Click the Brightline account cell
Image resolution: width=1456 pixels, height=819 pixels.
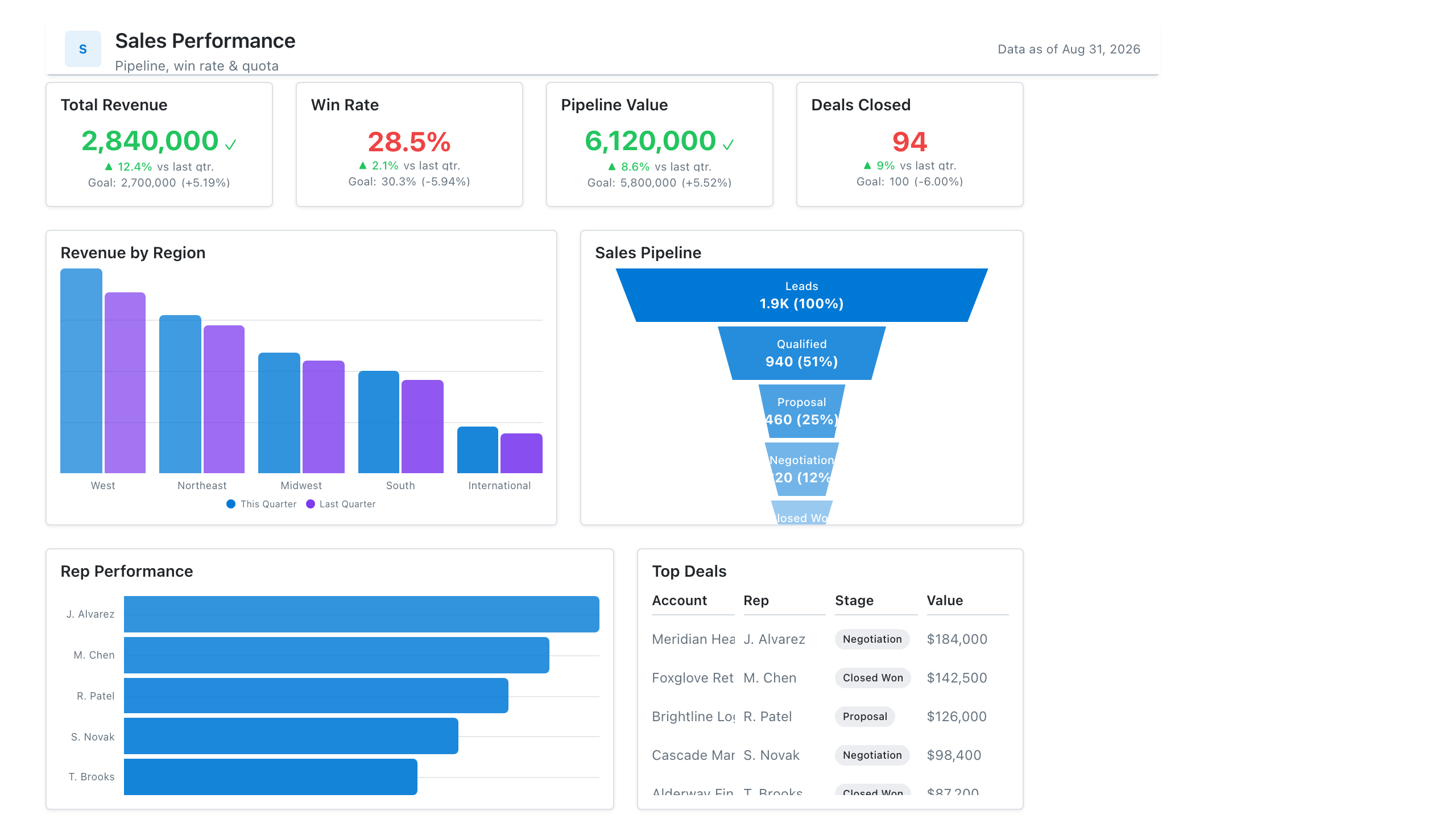pos(693,717)
